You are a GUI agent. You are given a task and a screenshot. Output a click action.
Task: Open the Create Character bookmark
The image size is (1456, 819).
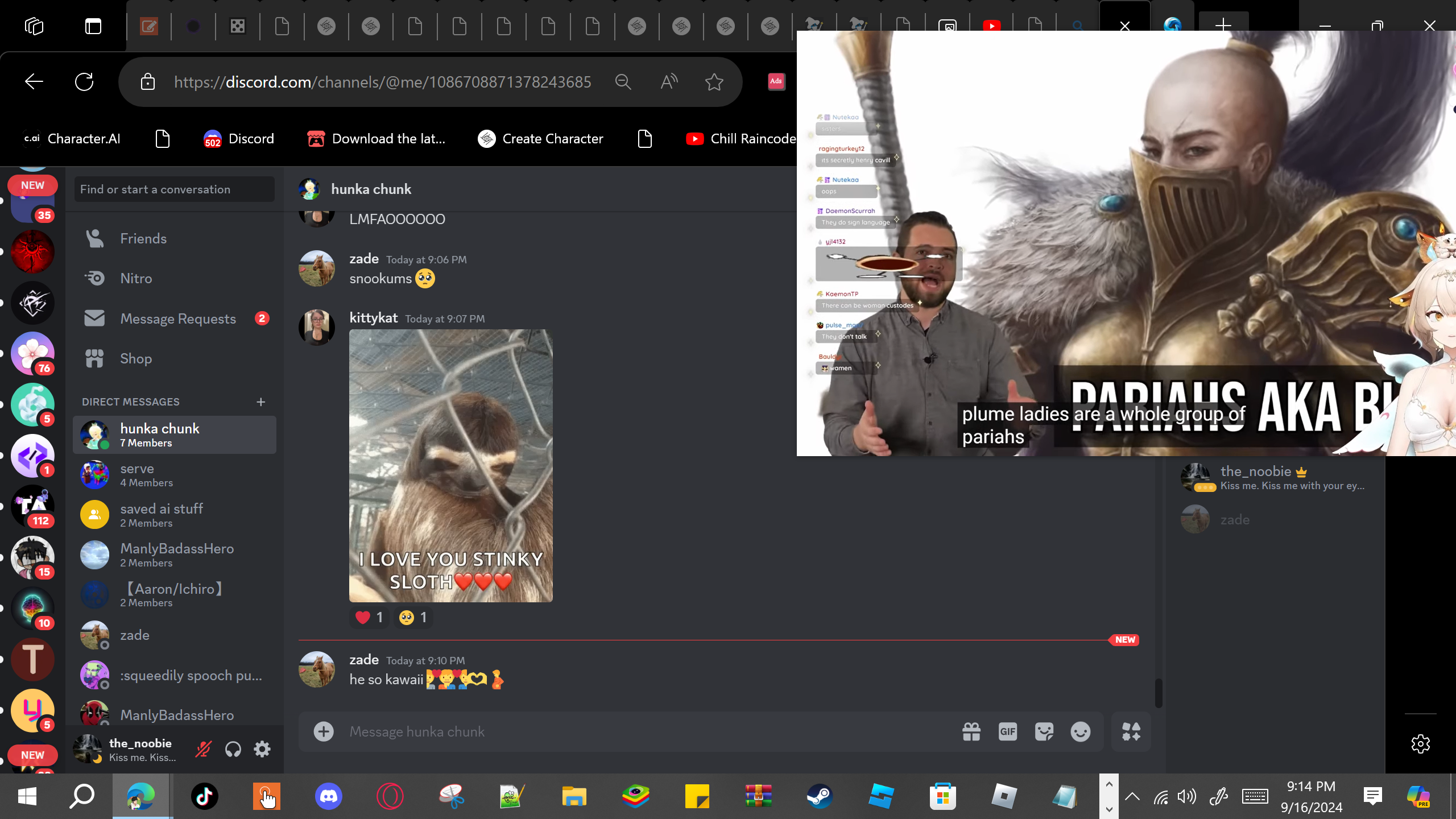click(540, 139)
